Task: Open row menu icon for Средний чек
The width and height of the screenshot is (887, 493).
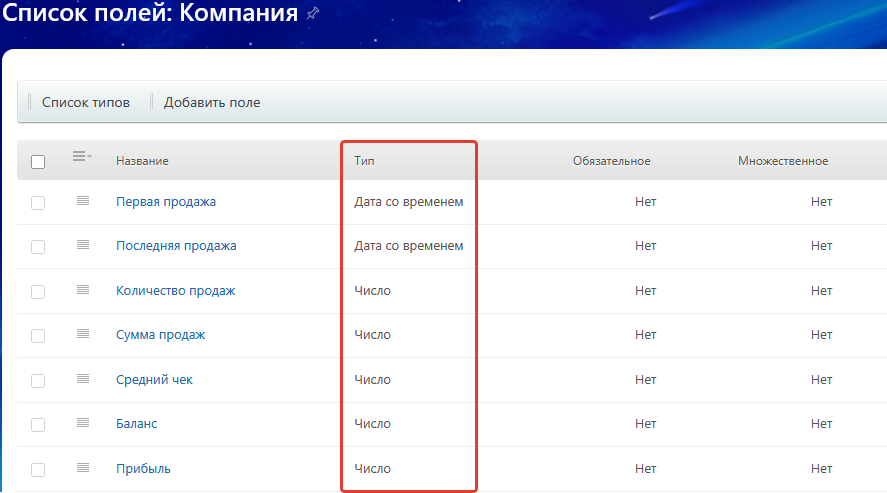Action: click(83, 379)
